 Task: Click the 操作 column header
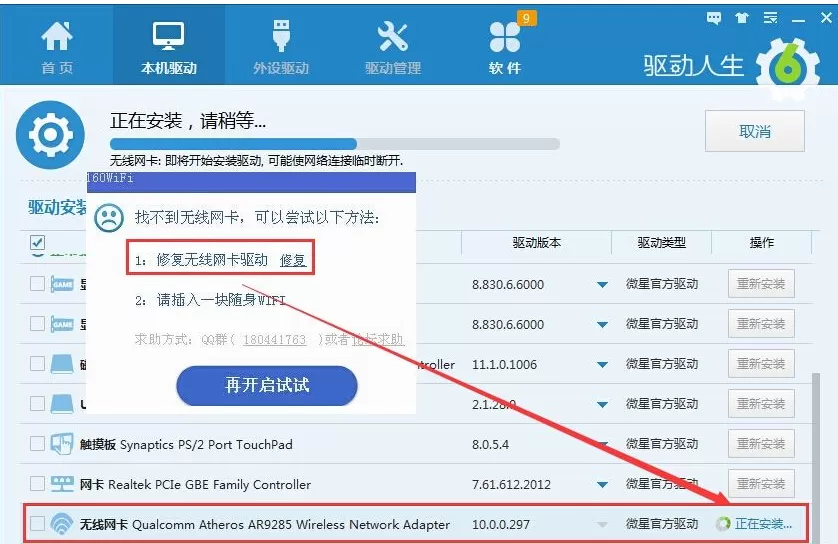(762, 243)
